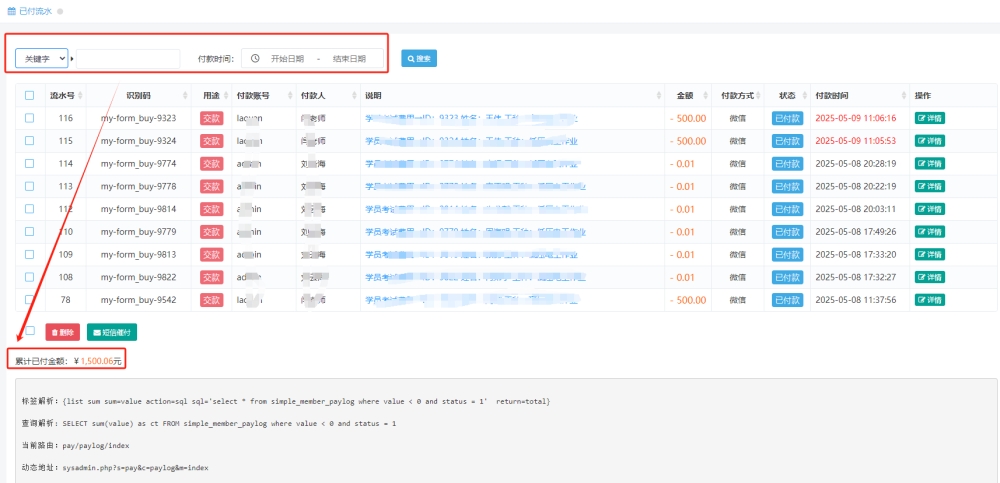Open the description link in row 116
Image resolution: width=1000 pixels, height=483 pixels.
pos(472,118)
